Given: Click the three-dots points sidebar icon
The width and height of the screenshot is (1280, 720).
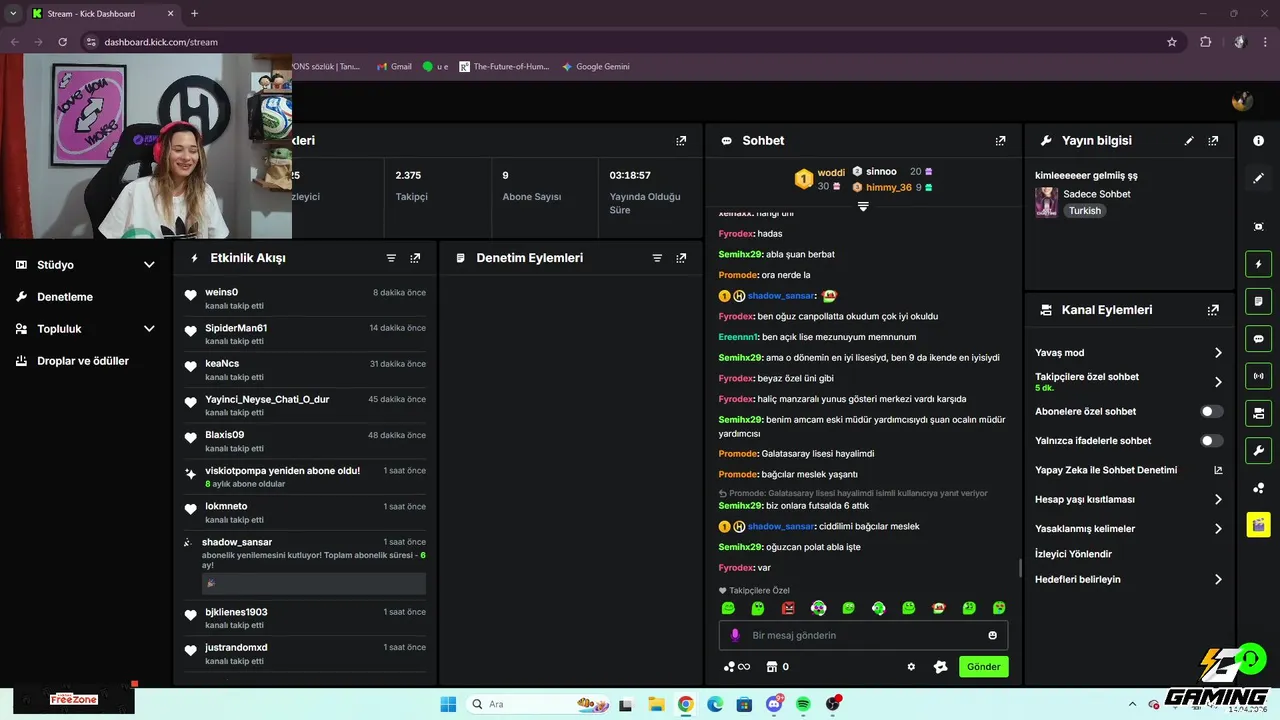Looking at the screenshot, I should tap(1258, 488).
